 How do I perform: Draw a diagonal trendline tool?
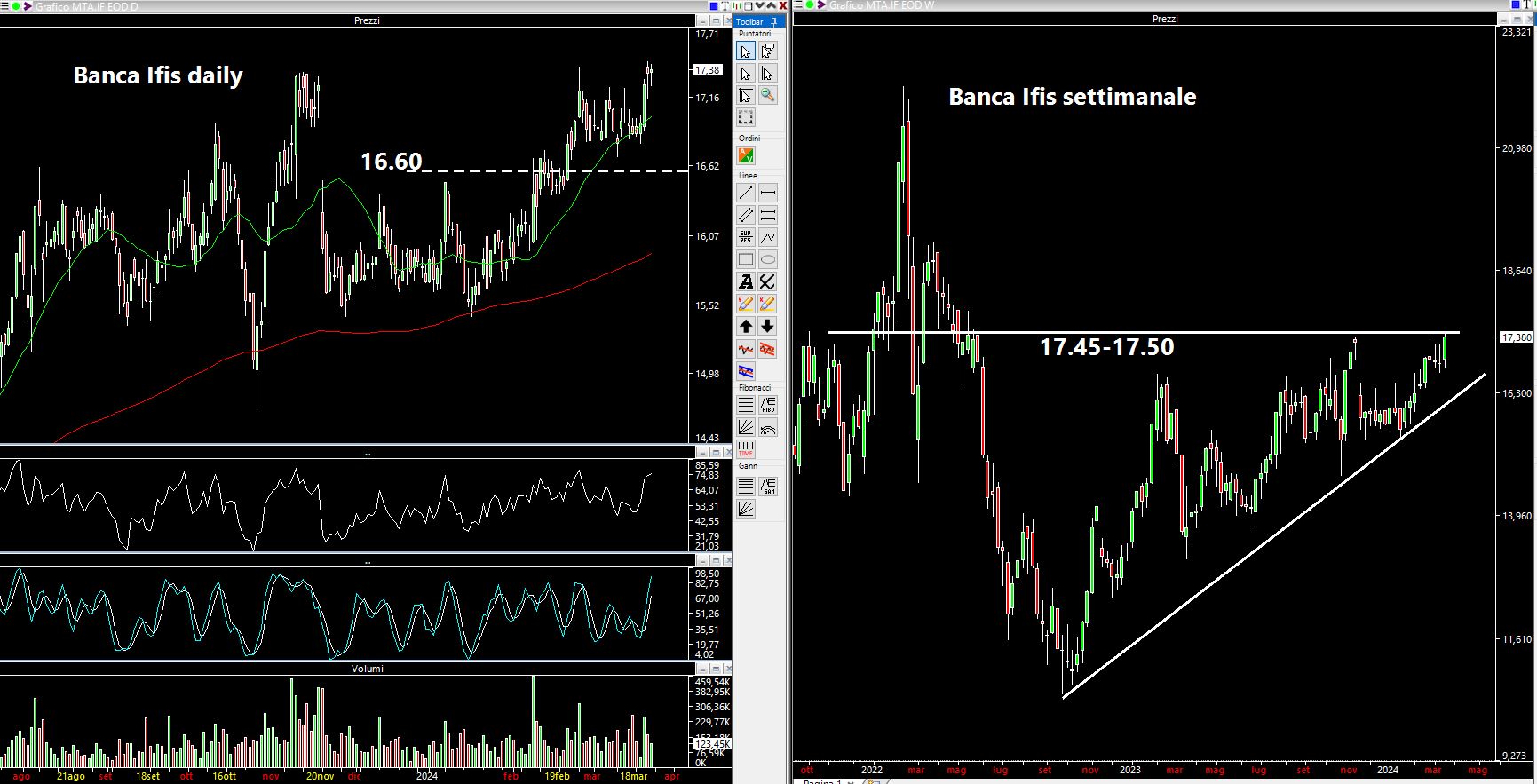[x=746, y=193]
